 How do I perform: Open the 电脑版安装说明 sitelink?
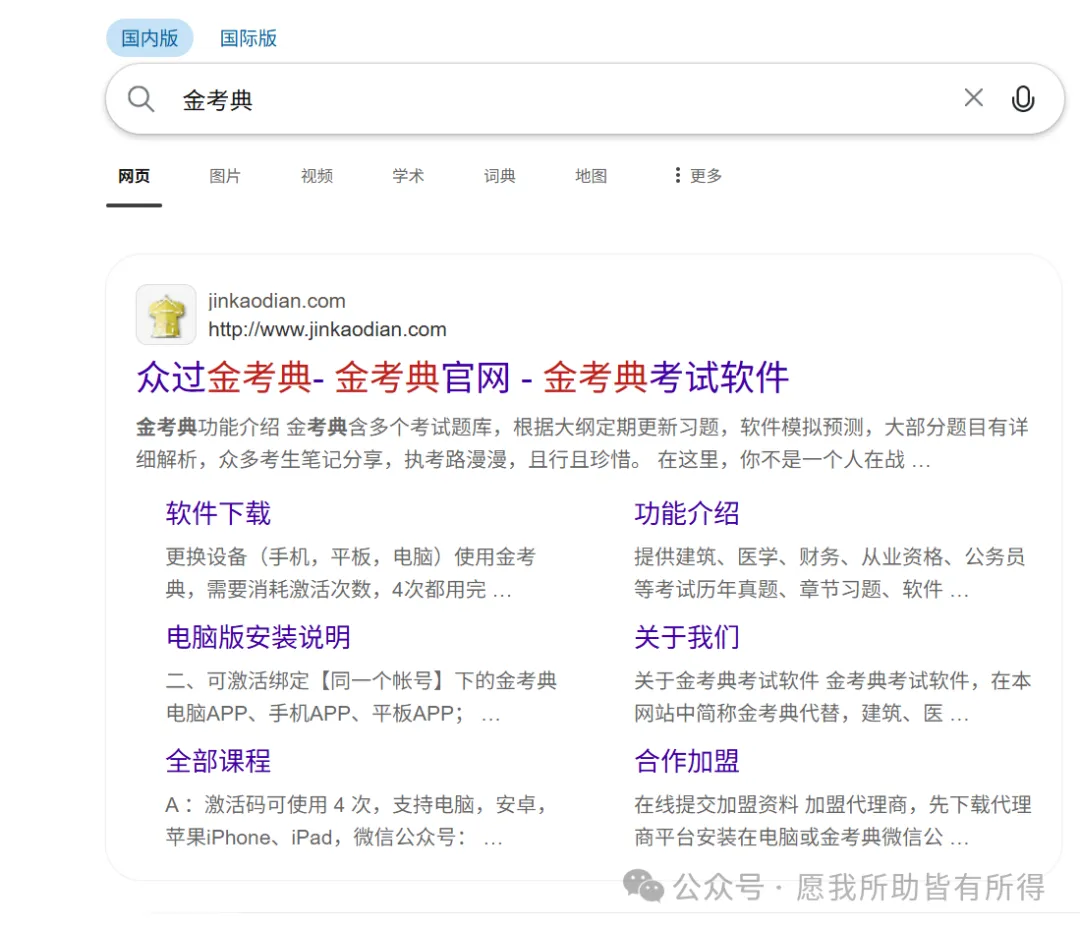pos(258,637)
